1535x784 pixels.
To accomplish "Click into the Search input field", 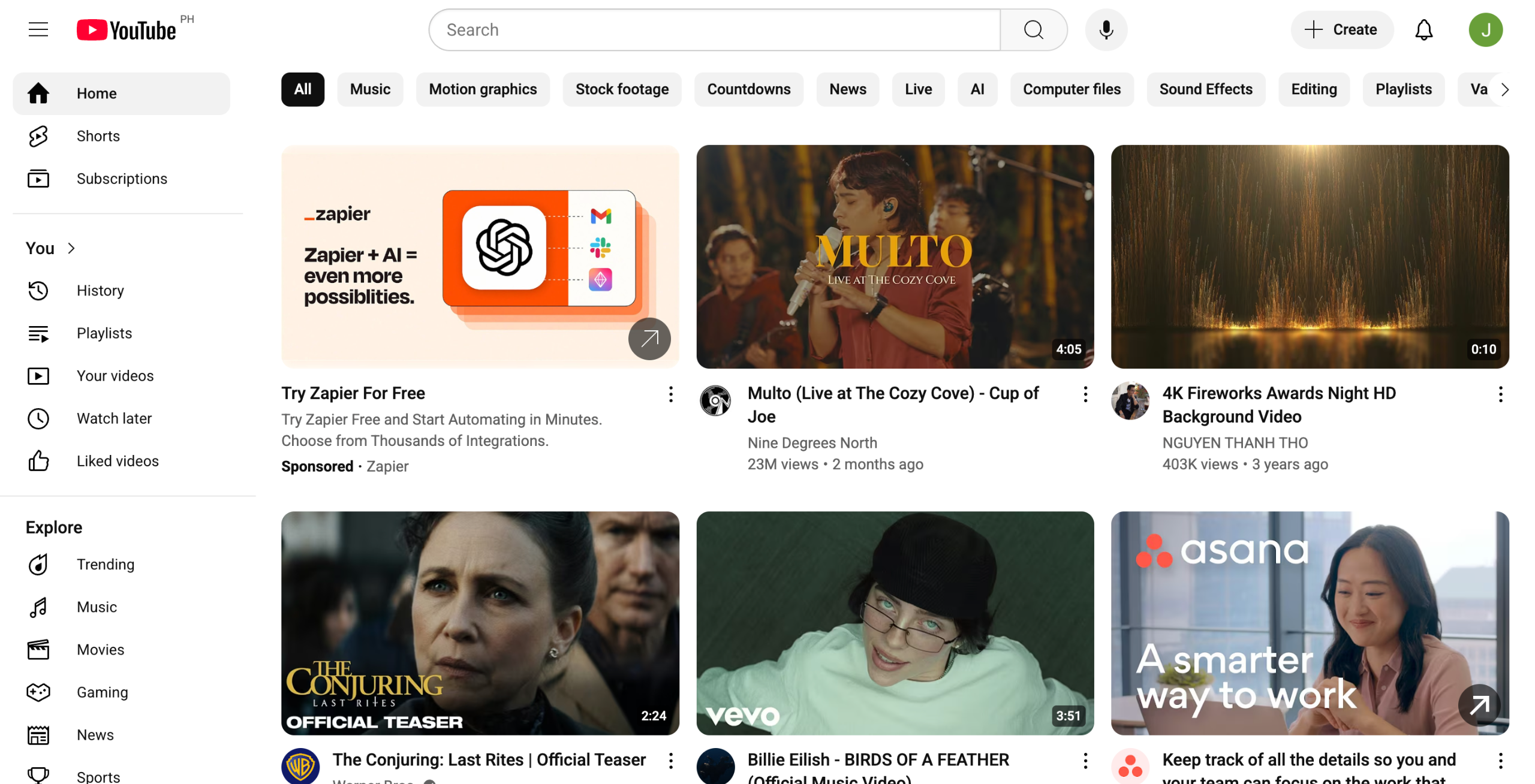I will click(714, 29).
